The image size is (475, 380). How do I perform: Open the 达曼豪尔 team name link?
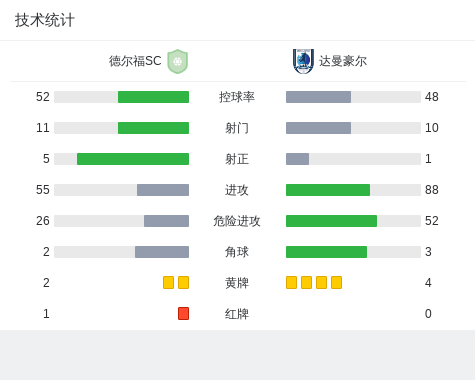pyautogui.click(x=343, y=61)
